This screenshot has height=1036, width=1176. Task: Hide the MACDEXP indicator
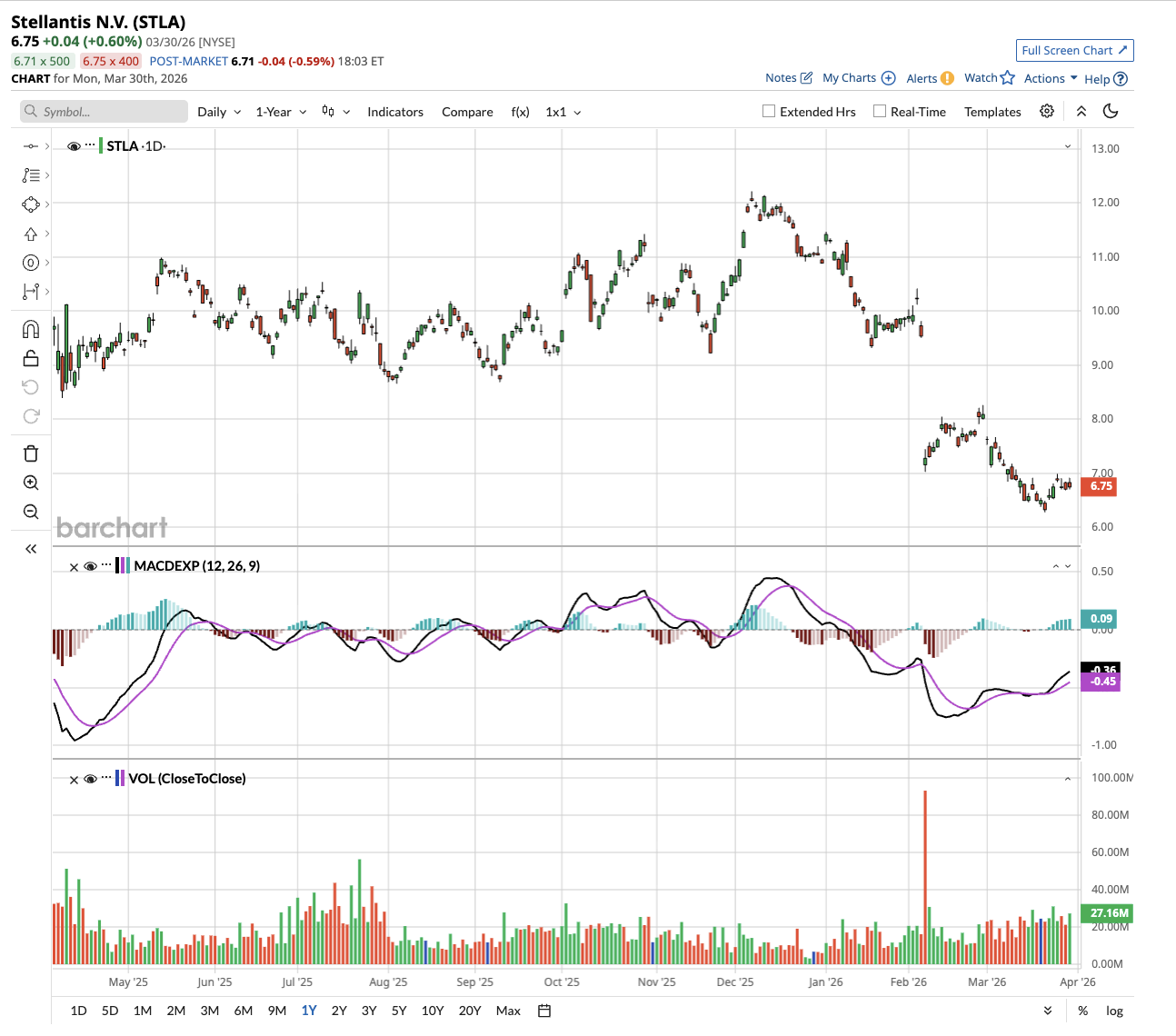(x=90, y=566)
